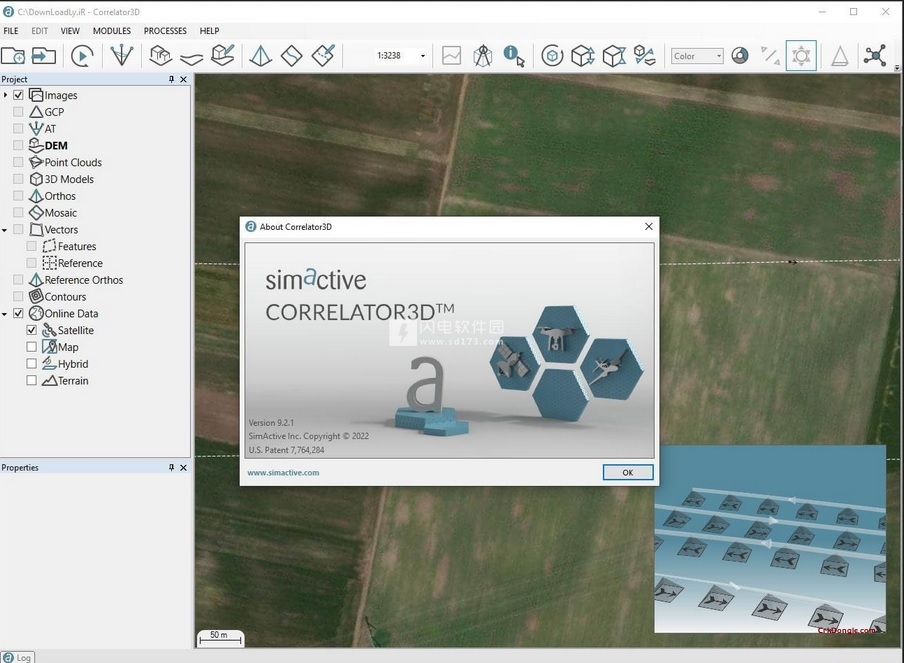This screenshot has height=663, width=904.
Task: Open the Color display mode dropdown
Action: click(697, 56)
